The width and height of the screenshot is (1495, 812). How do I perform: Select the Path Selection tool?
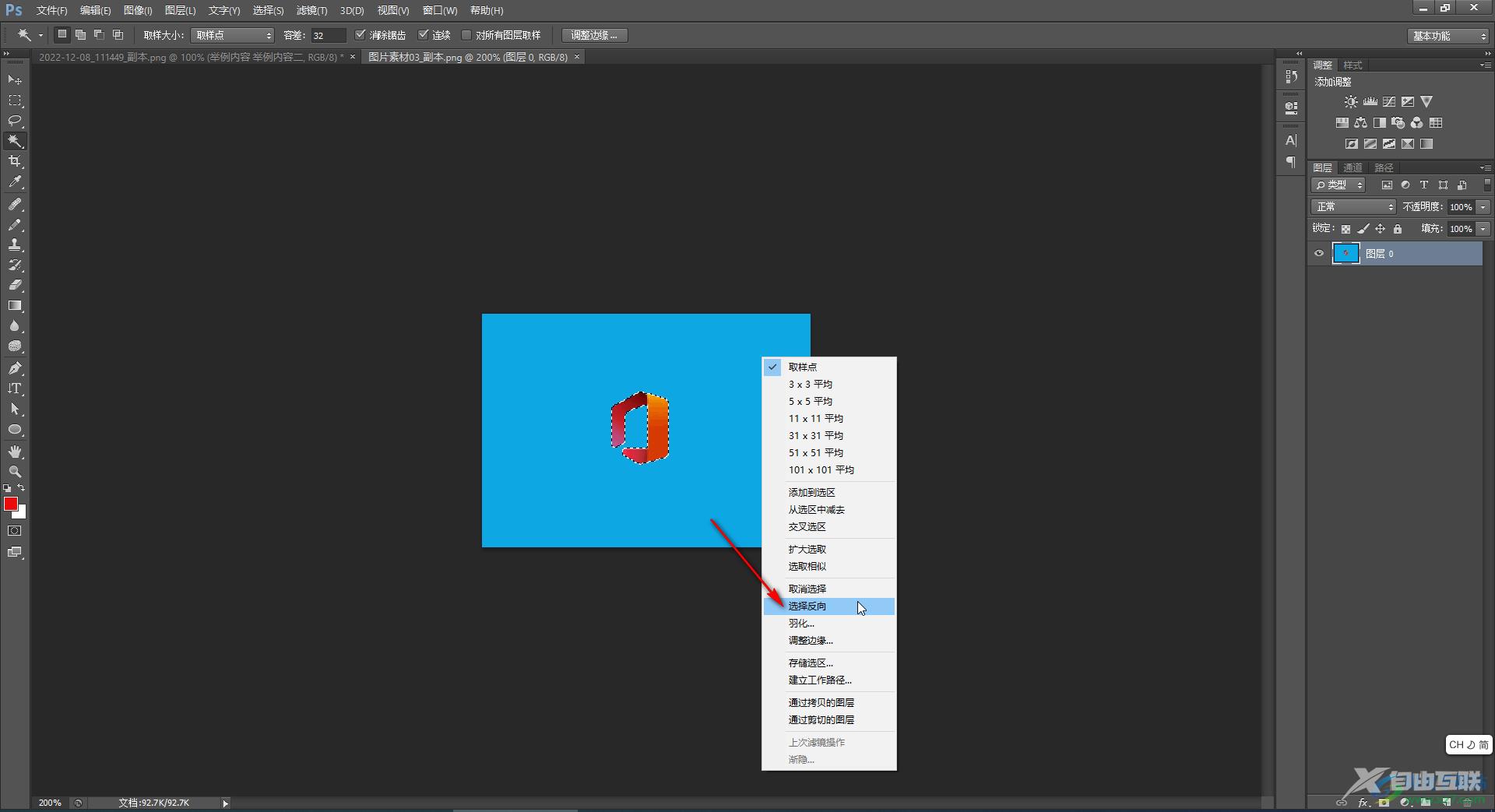coord(15,409)
